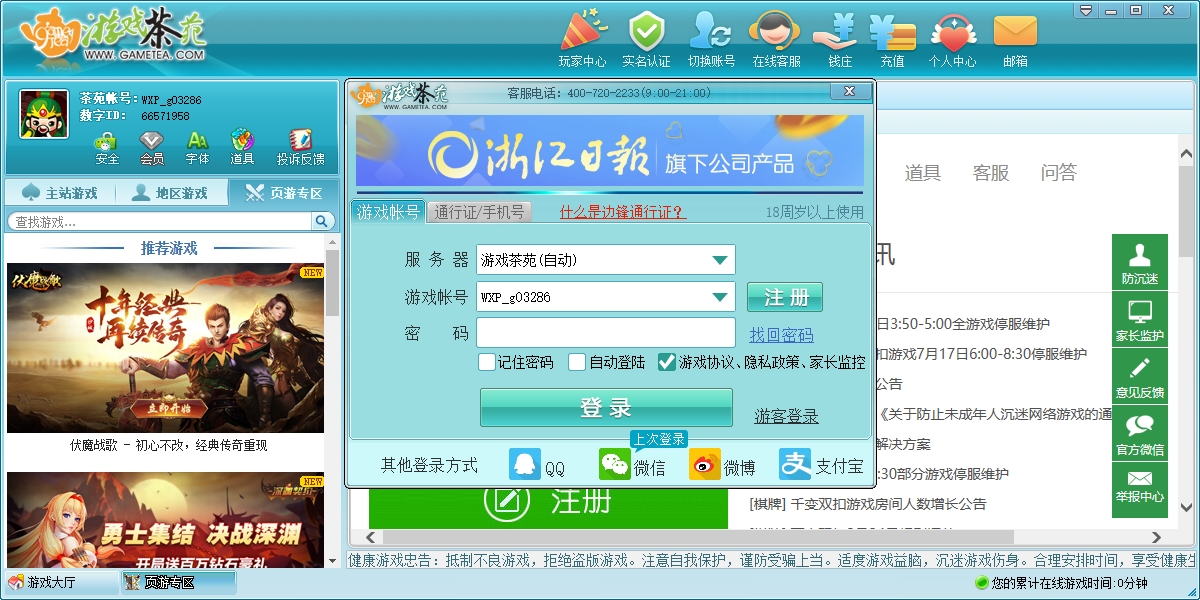The width and height of the screenshot is (1200, 600).
Task: Open 什么是边锋通行证 help link
Action: 622,212
